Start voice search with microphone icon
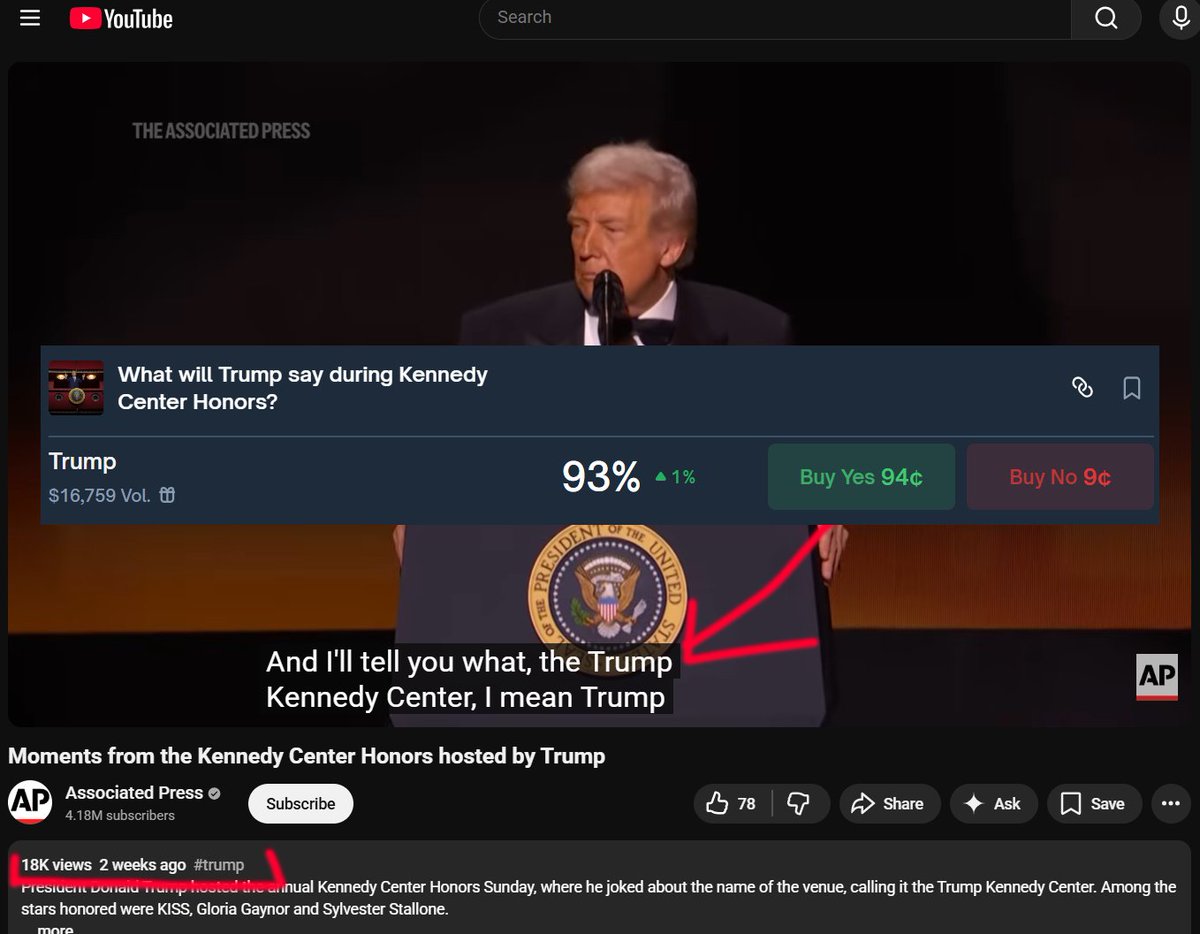The height and width of the screenshot is (934, 1200). coord(1180,18)
